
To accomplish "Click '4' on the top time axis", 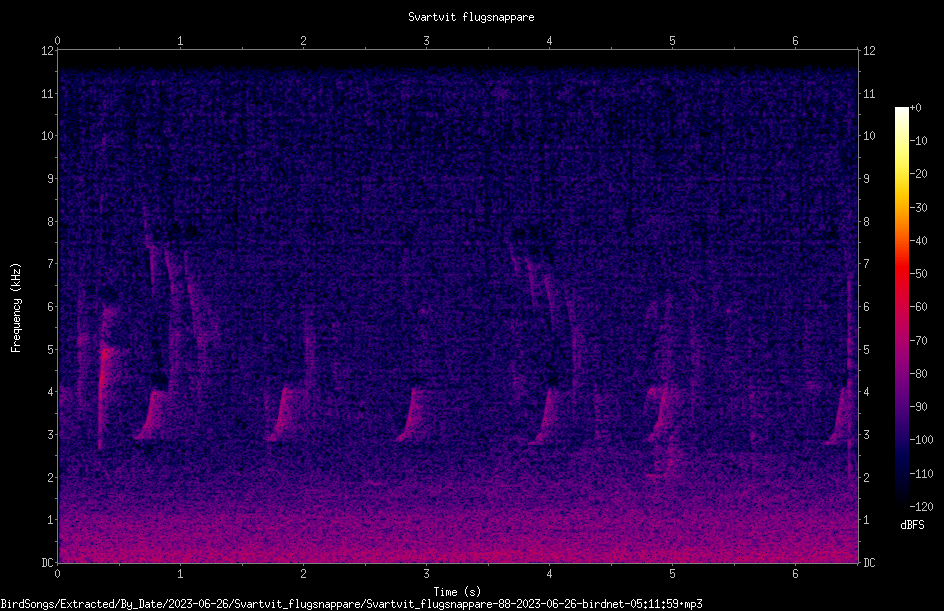I will pyautogui.click(x=549, y=41).
